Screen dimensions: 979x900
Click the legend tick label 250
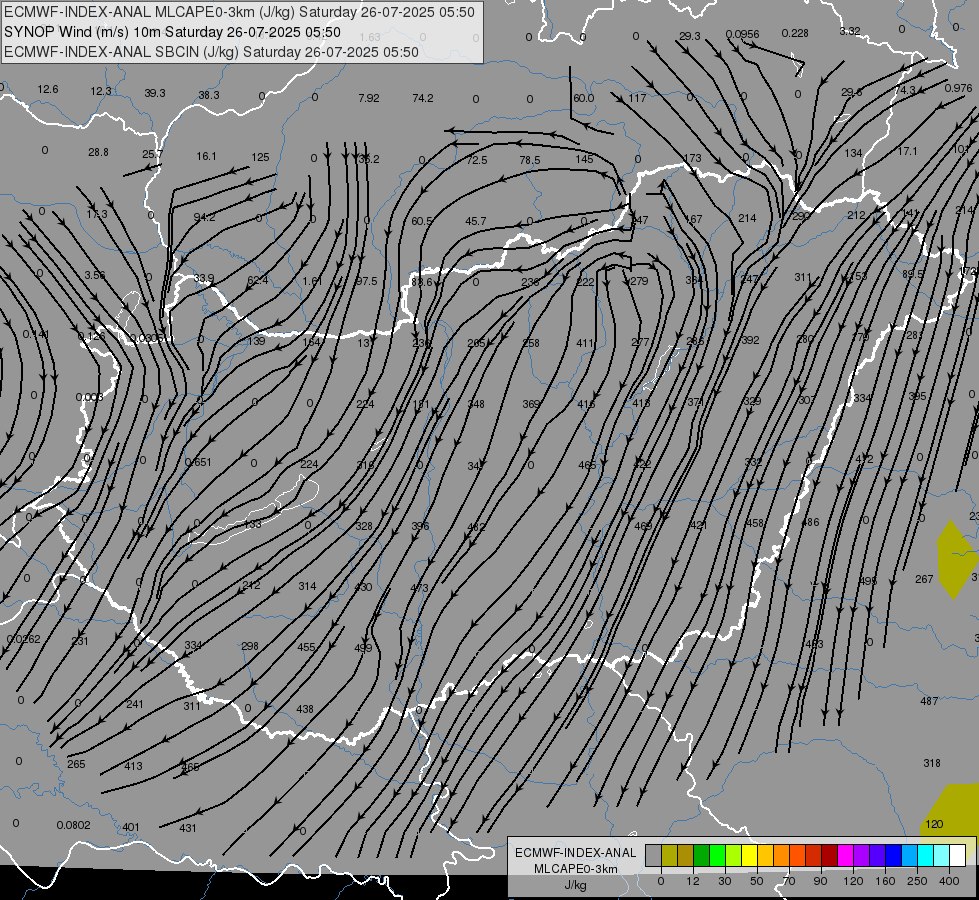point(917,881)
